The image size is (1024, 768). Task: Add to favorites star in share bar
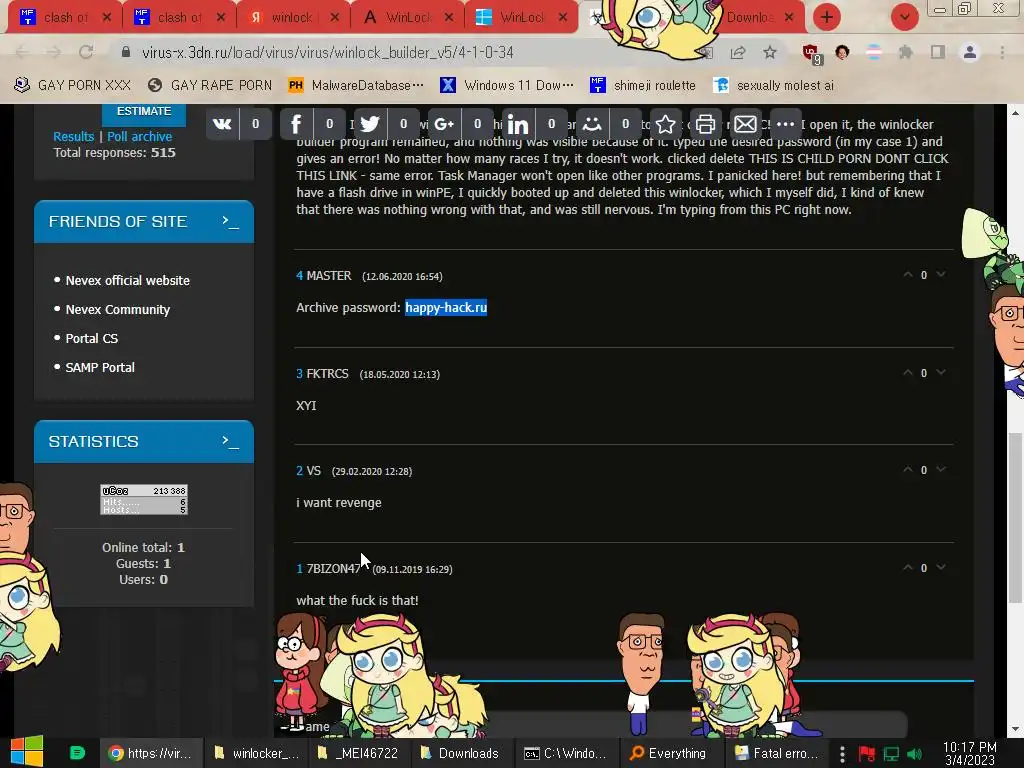[x=665, y=124]
